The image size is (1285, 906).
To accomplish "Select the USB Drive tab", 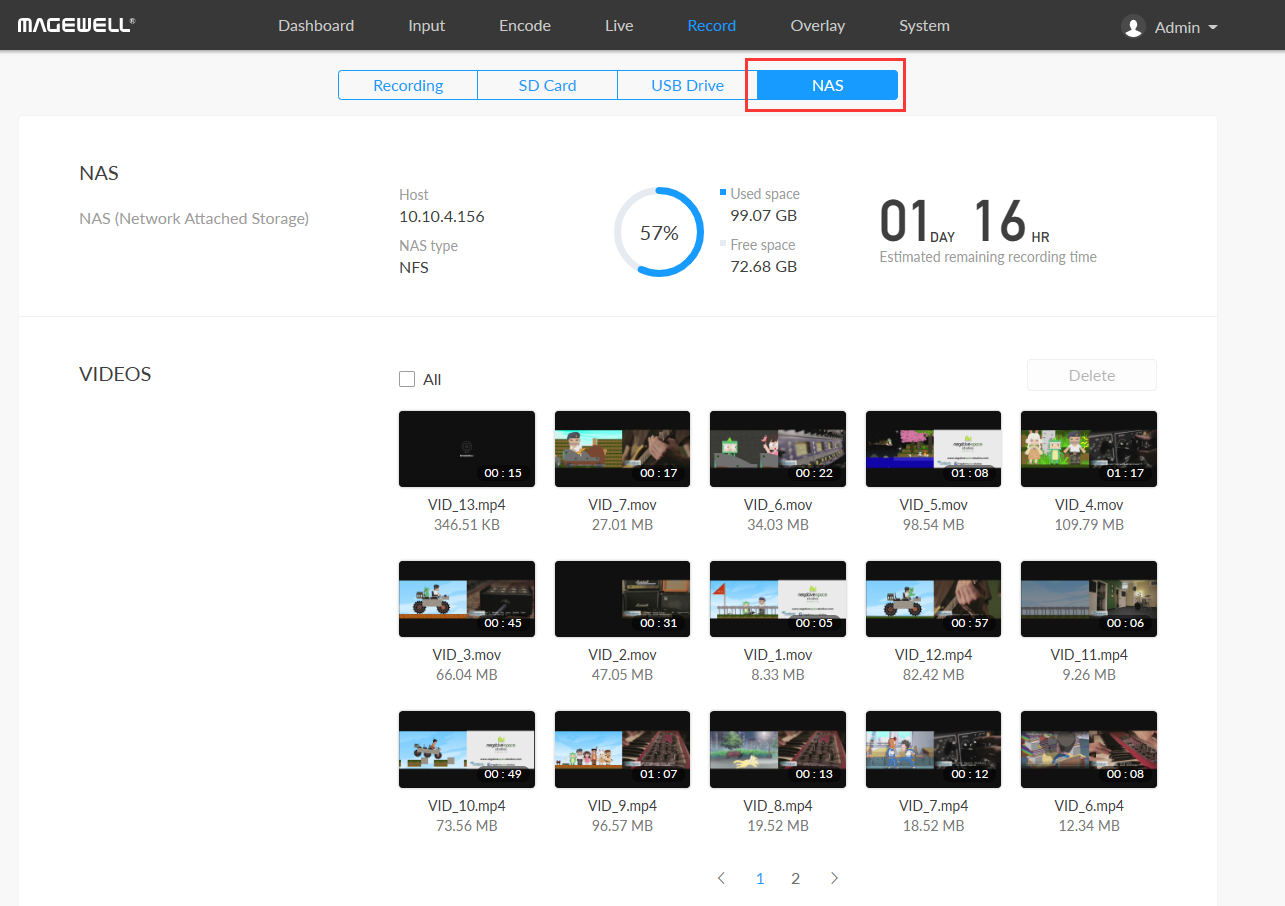I will 687,85.
